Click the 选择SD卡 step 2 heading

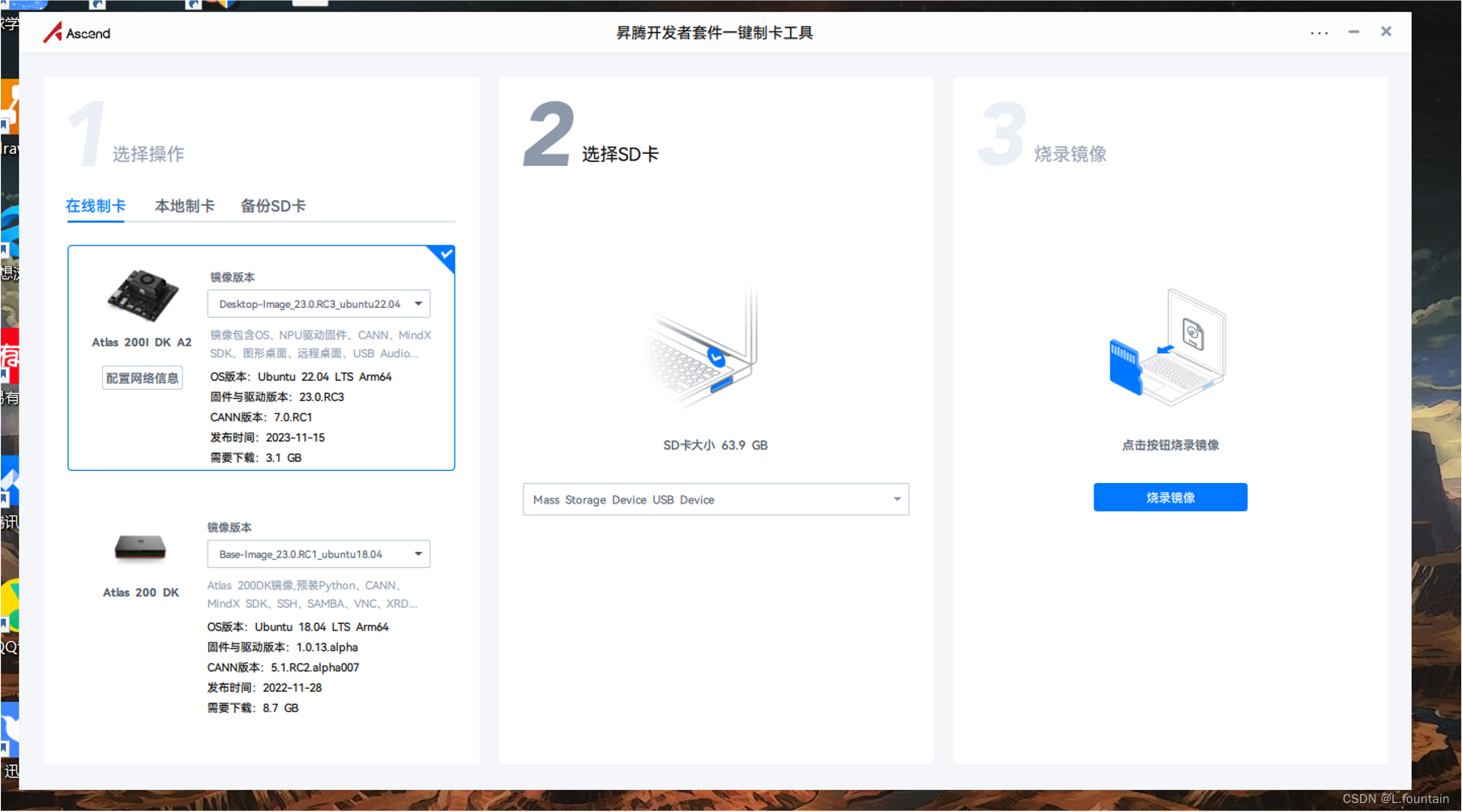pos(620,154)
